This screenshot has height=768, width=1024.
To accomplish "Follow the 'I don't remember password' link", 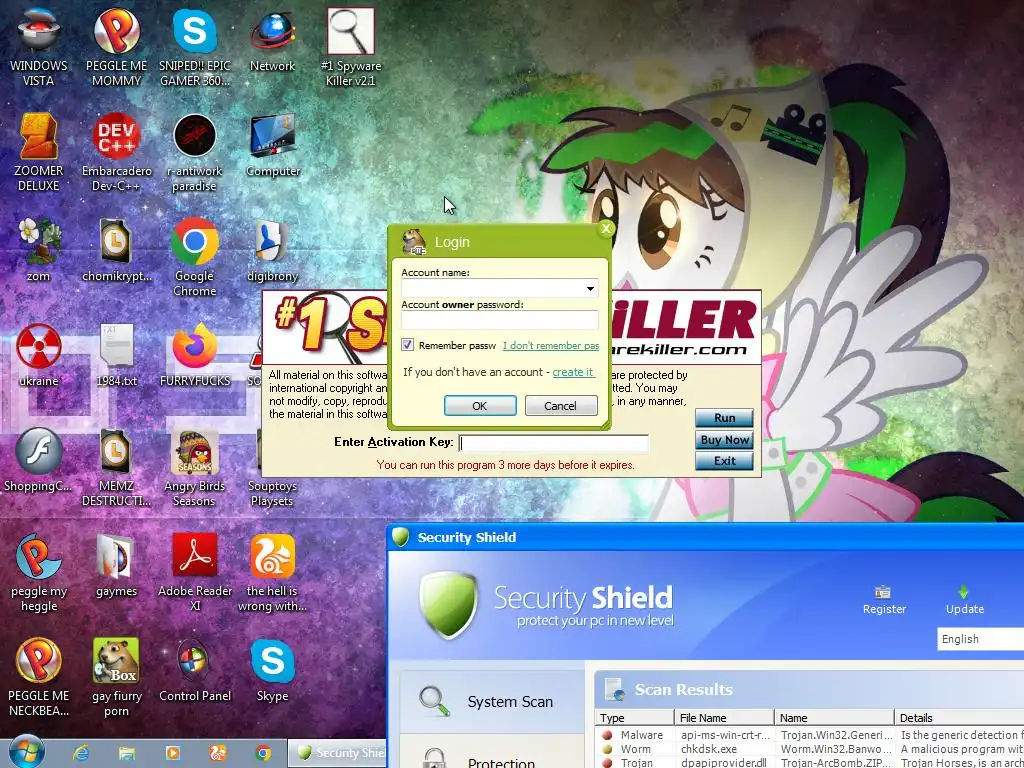I will pyautogui.click(x=551, y=345).
